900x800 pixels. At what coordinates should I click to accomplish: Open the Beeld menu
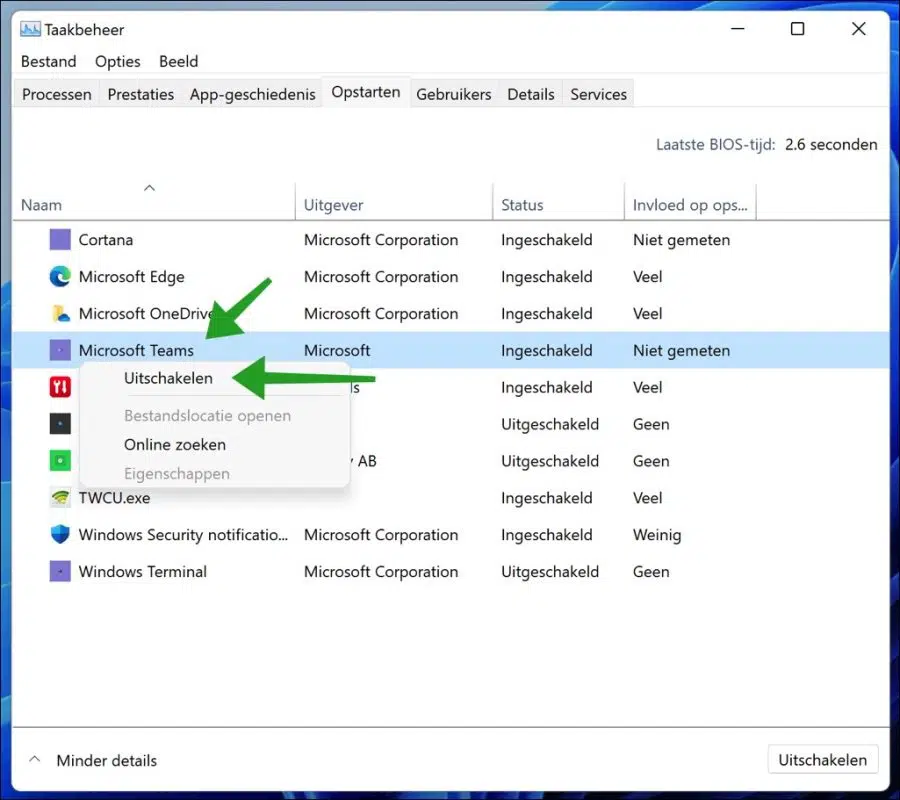coord(179,61)
